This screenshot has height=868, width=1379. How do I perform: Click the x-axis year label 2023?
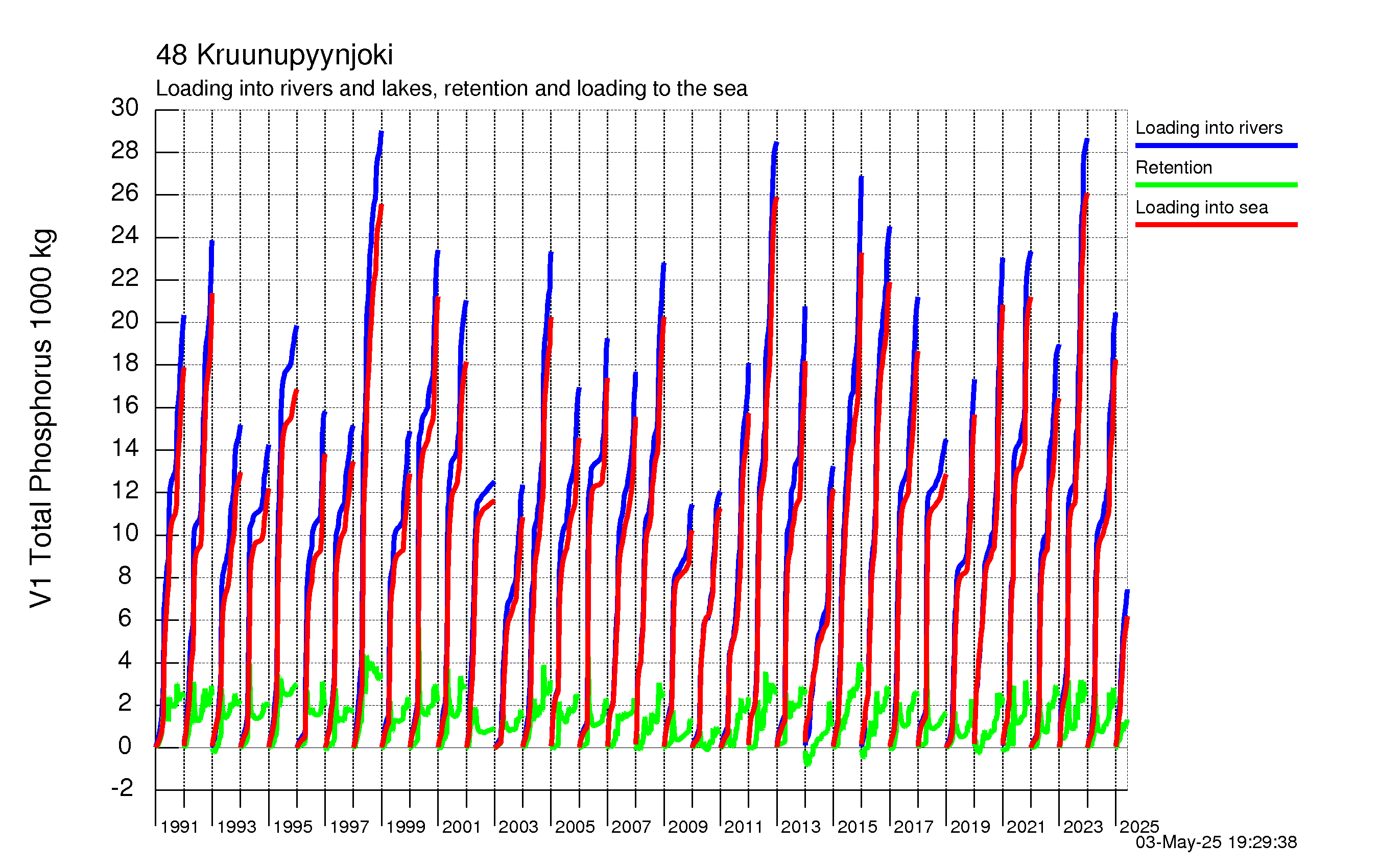coord(1083,827)
